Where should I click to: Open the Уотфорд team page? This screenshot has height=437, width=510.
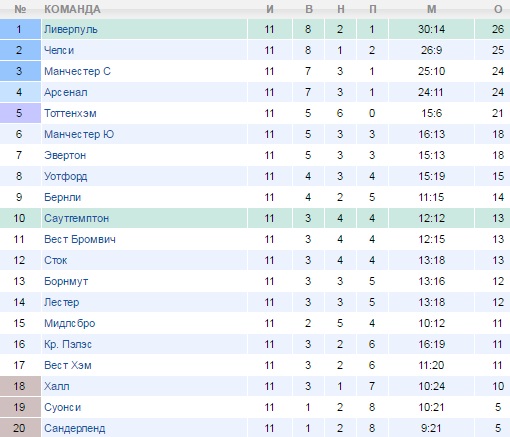66,176
